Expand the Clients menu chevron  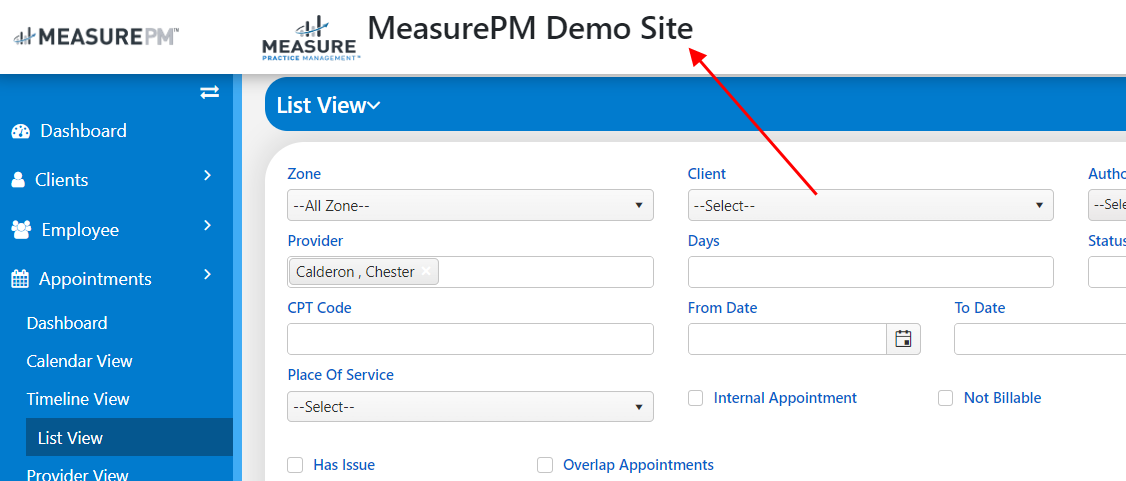tap(207, 176)
